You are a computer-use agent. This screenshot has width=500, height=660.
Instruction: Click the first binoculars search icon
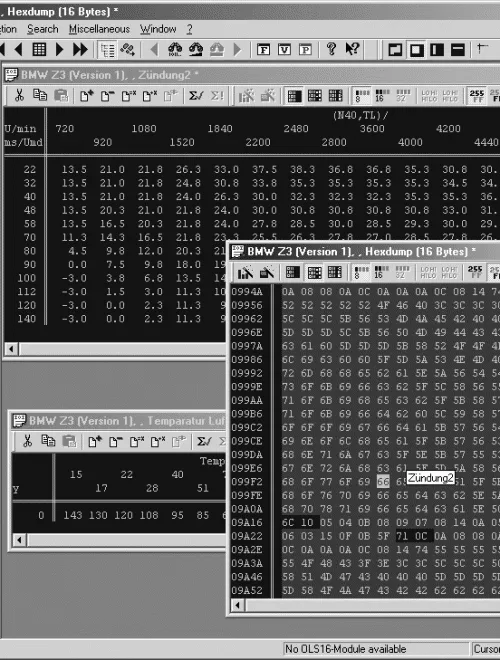tap(175, 50)
